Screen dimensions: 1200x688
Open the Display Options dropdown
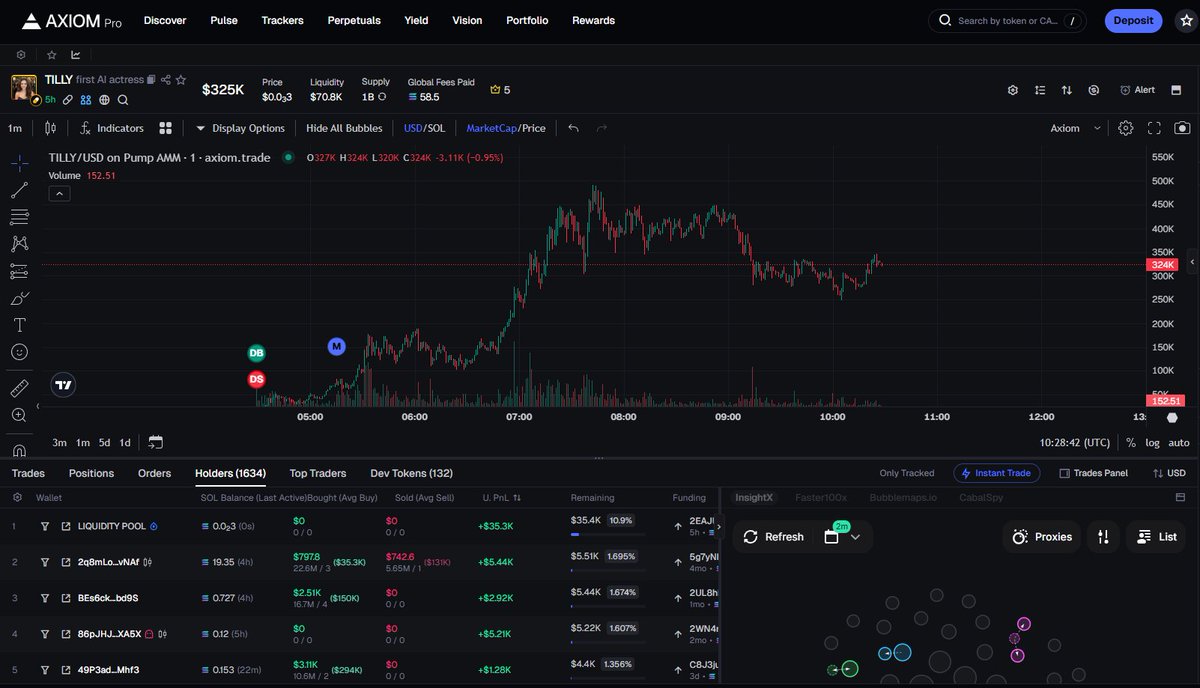click(x=240, y=128)
